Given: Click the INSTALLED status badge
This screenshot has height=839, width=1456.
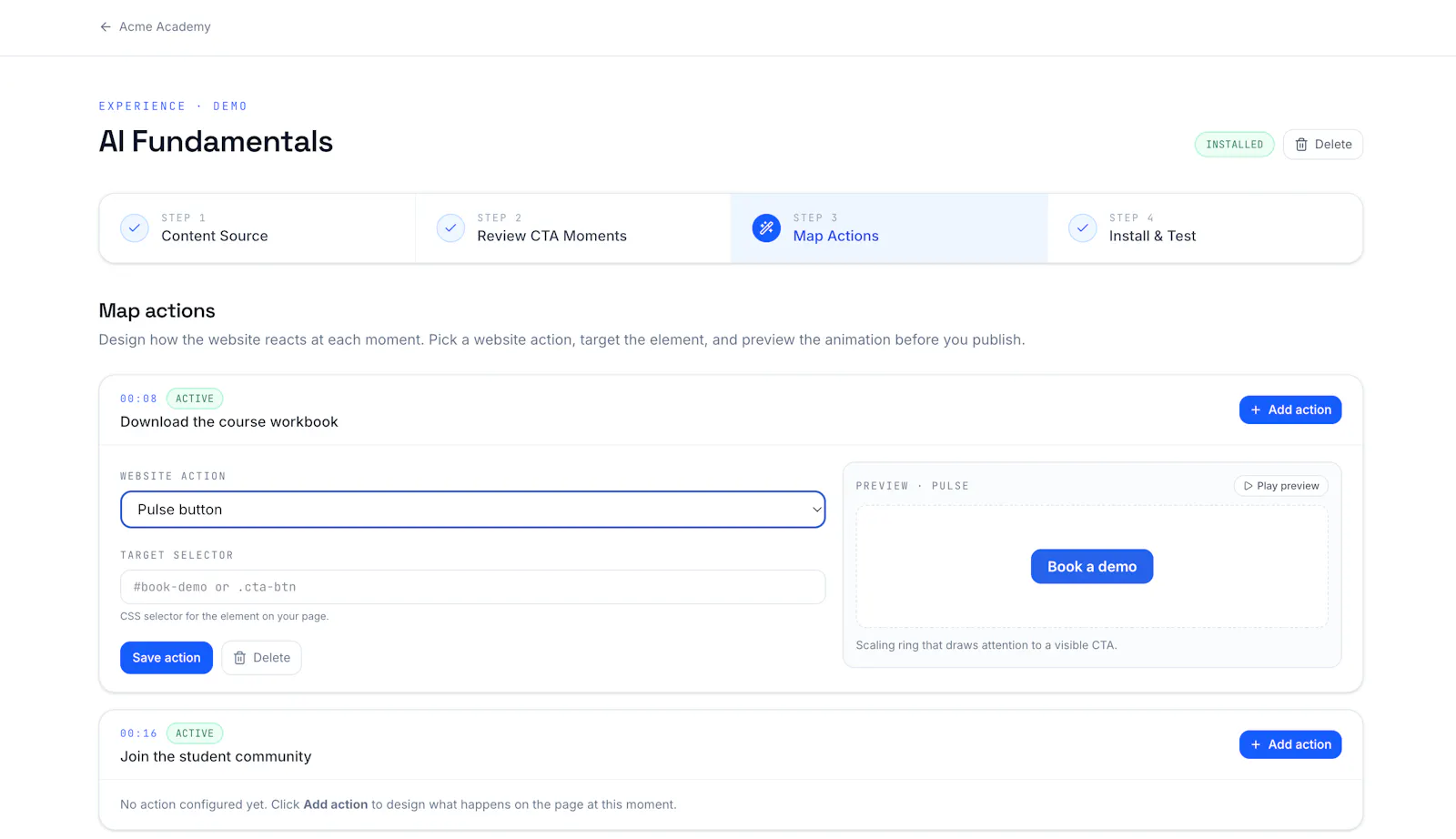Looking at the screenshot, I should click(x=1234, y=145).
